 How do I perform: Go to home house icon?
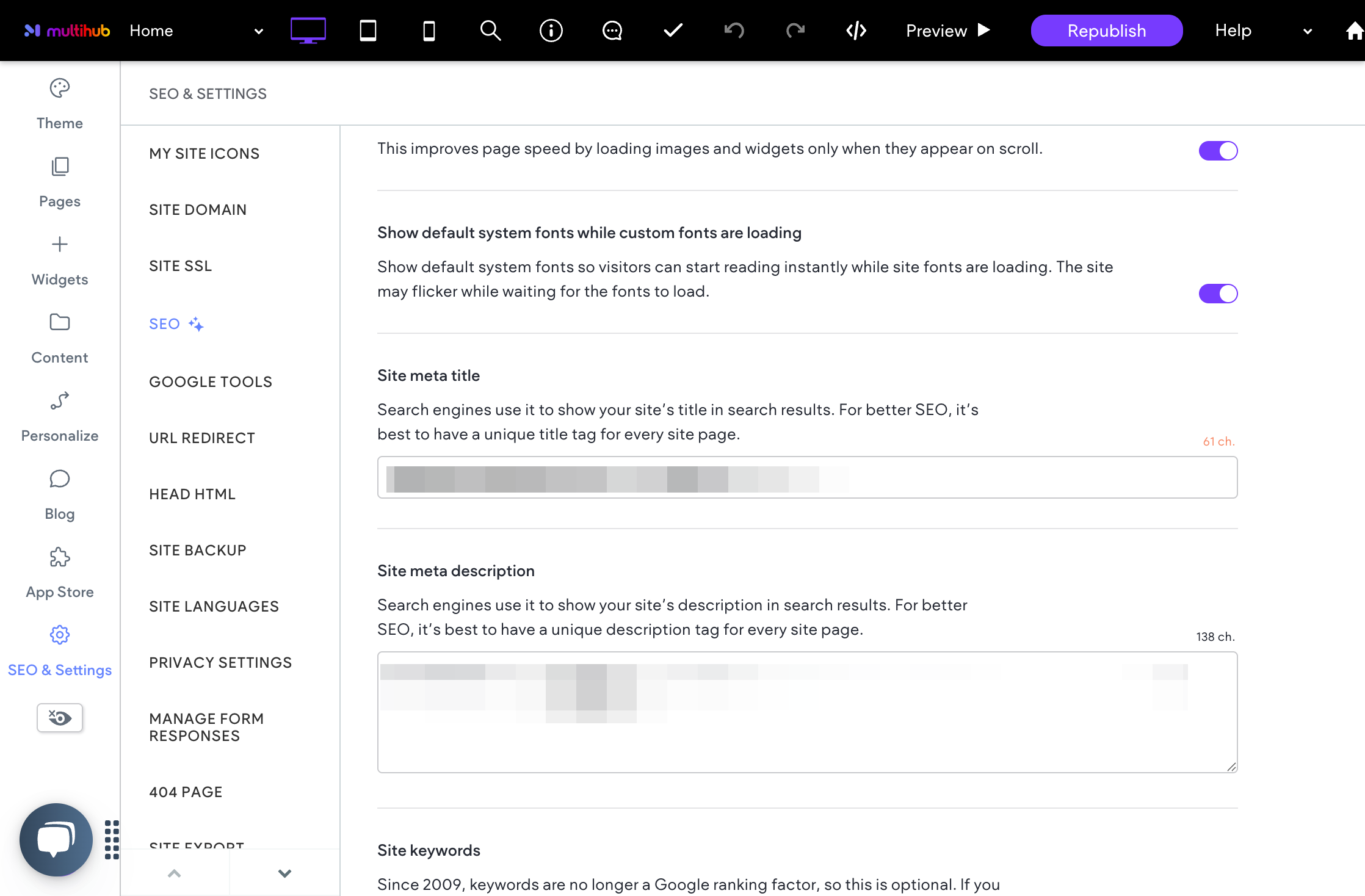tap(1355, 31)
